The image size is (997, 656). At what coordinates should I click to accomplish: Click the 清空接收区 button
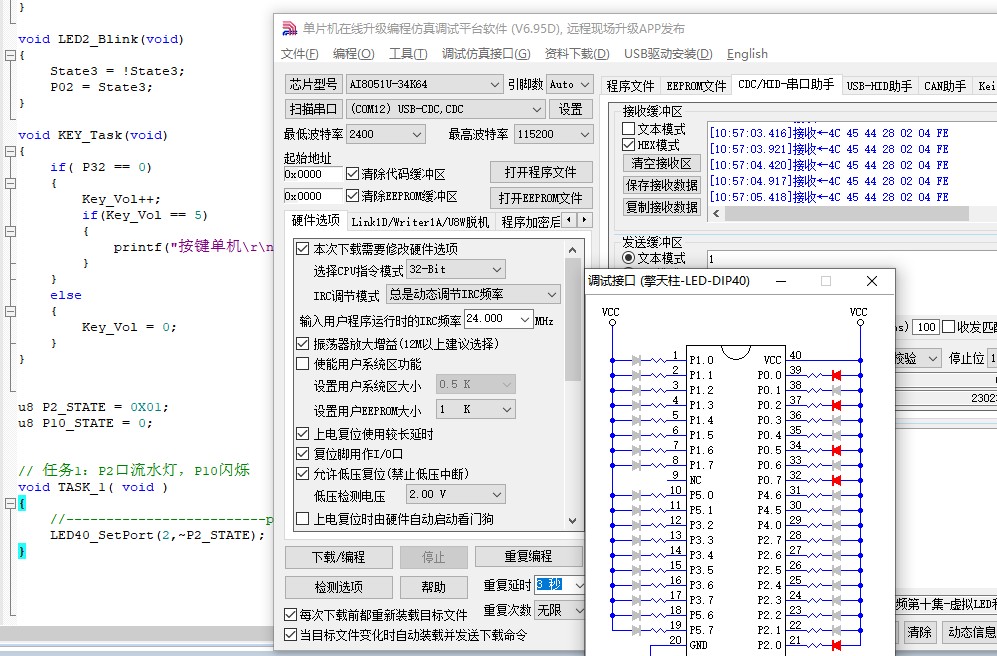662,163
